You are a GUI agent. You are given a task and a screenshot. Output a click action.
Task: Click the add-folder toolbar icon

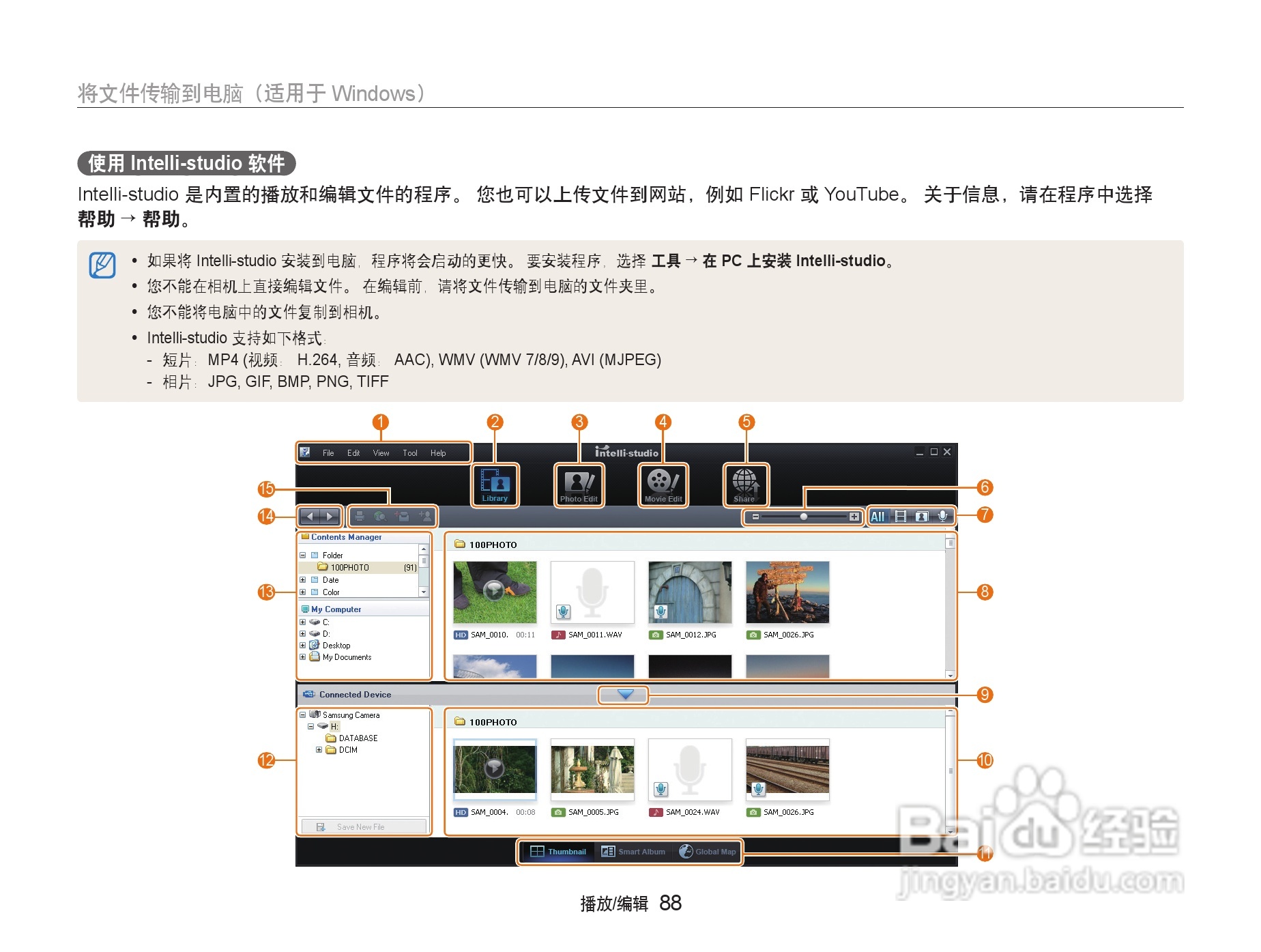click(403, 517)
